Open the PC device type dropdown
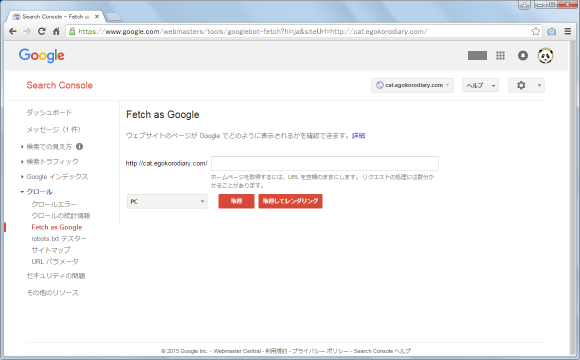This screenshot has height=360, width=580. 167,202
